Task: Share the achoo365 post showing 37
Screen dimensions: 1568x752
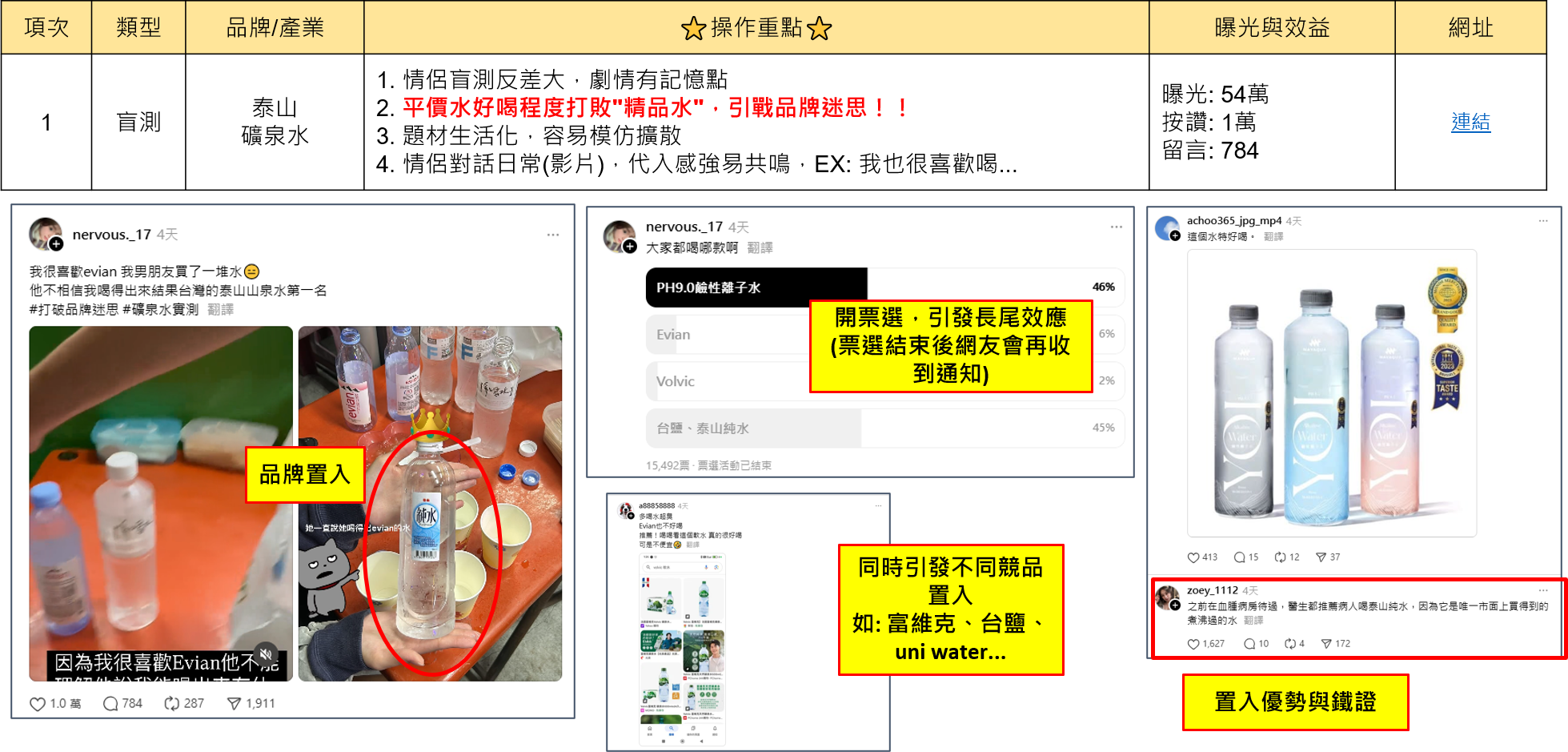Action: tap(1328, 557)
